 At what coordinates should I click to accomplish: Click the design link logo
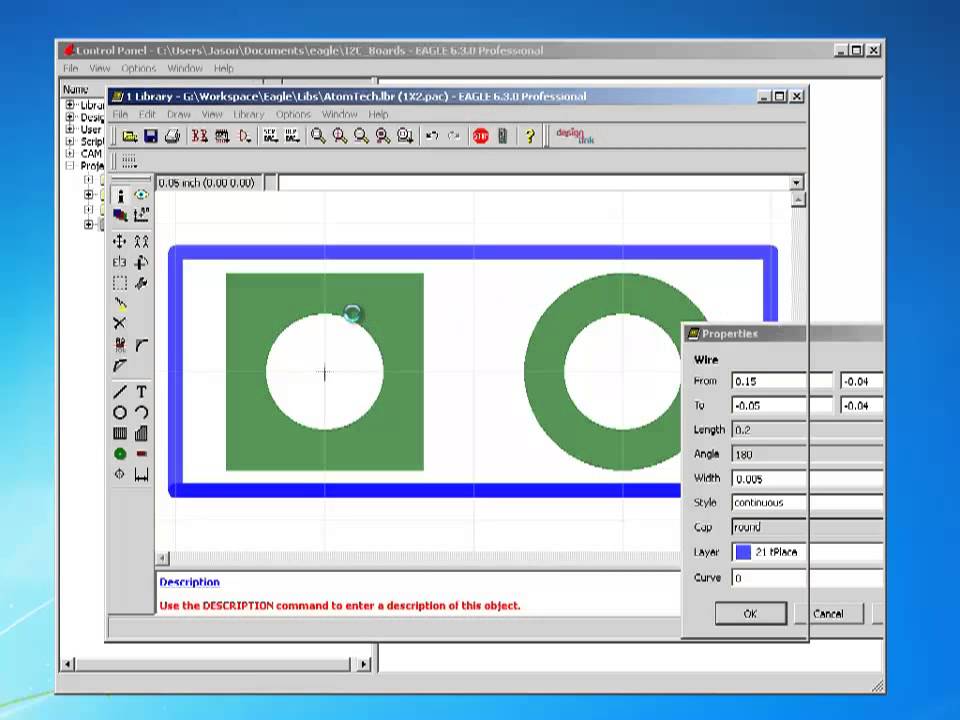pos(575,136)
